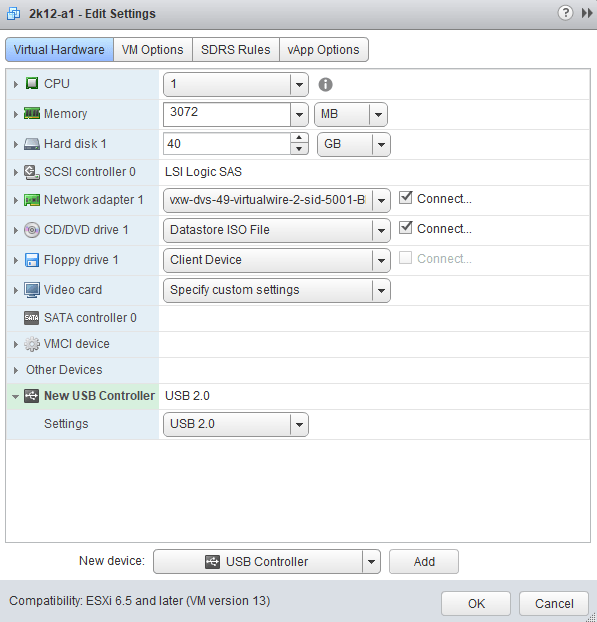Screen dimensions: 597x622
Task: Open the USB 2.0 Settings dropdown
Action: (236, 424)
